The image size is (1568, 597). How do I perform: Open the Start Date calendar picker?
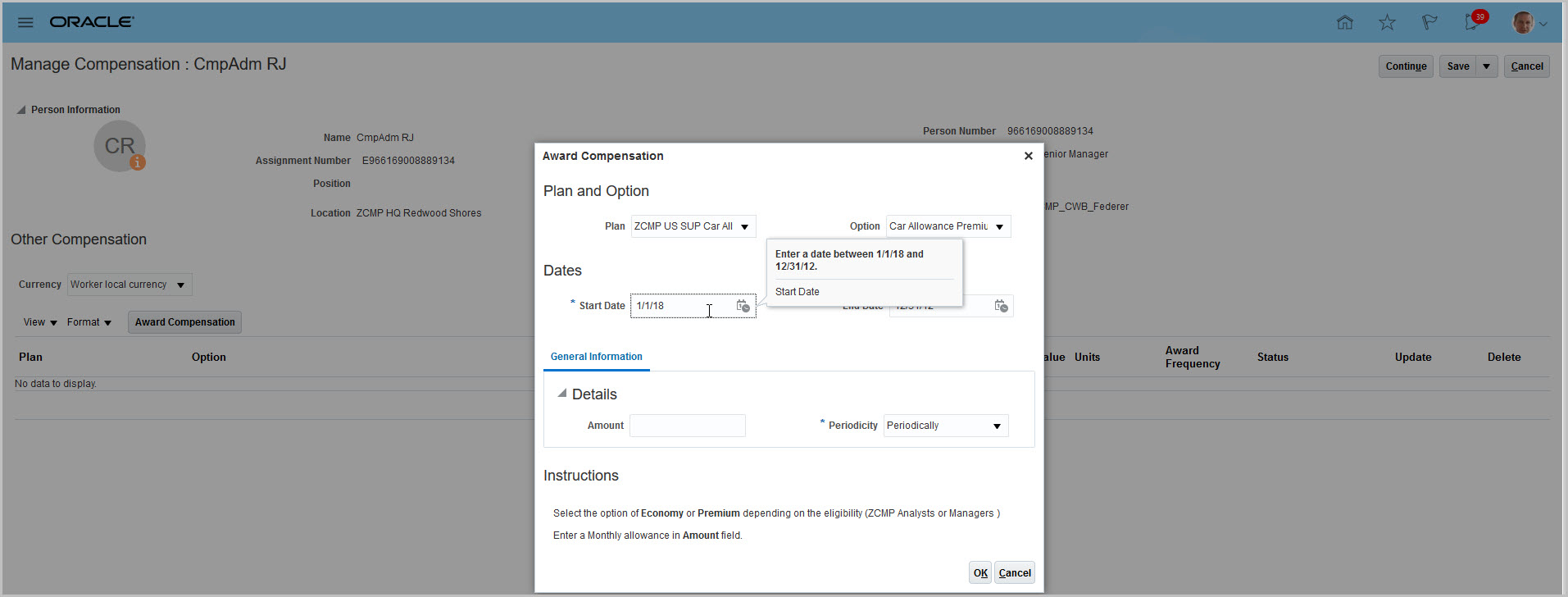[743, 306]
